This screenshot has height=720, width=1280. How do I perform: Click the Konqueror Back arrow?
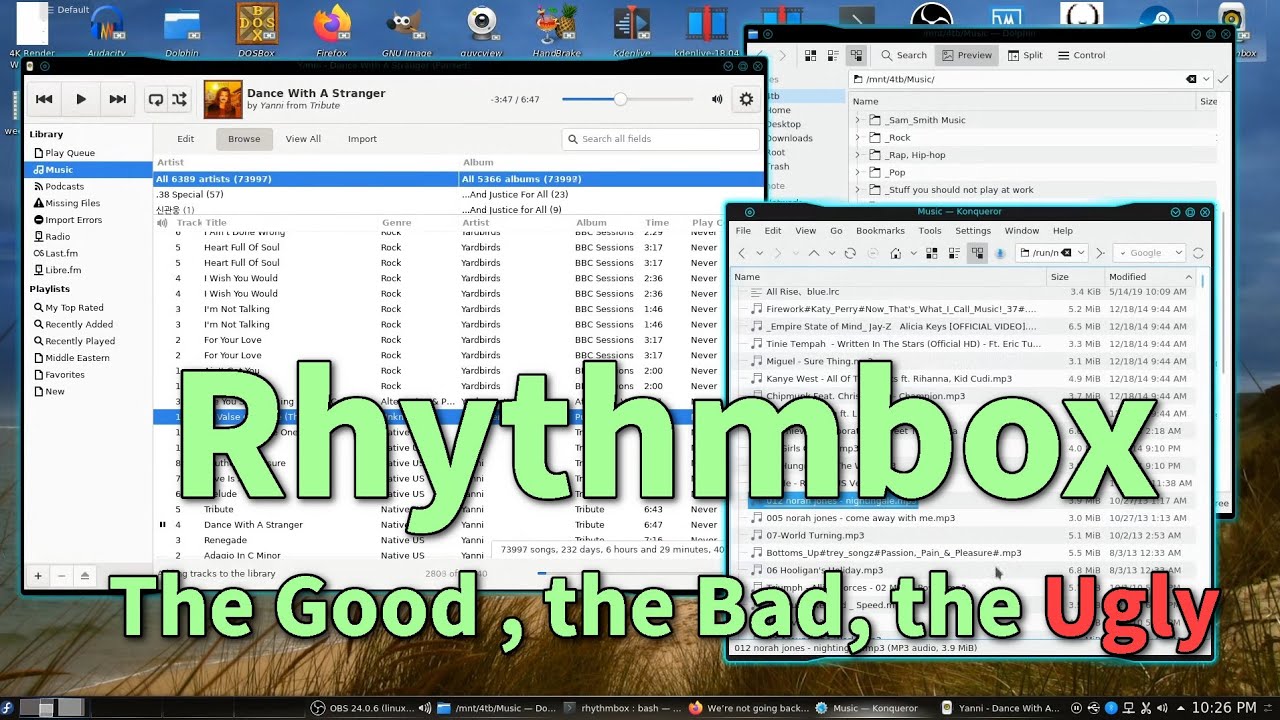point(742,254)
